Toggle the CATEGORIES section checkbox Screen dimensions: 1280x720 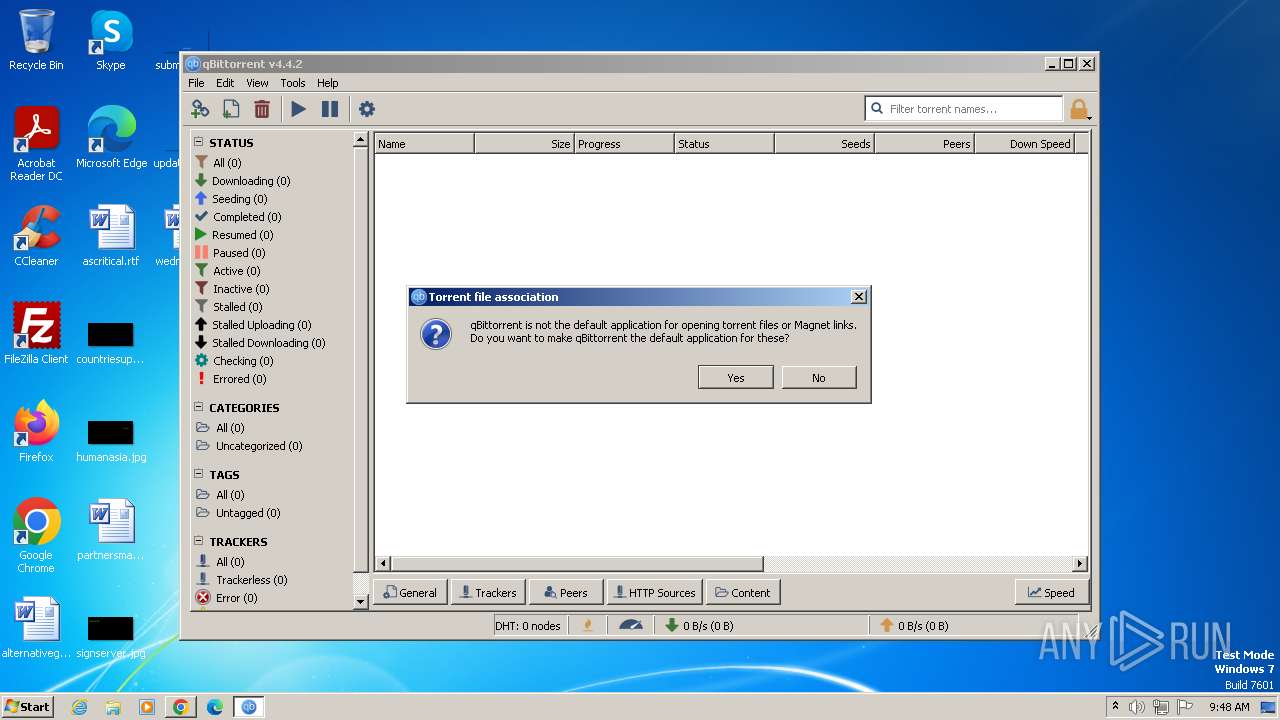[x=198, y=407]
